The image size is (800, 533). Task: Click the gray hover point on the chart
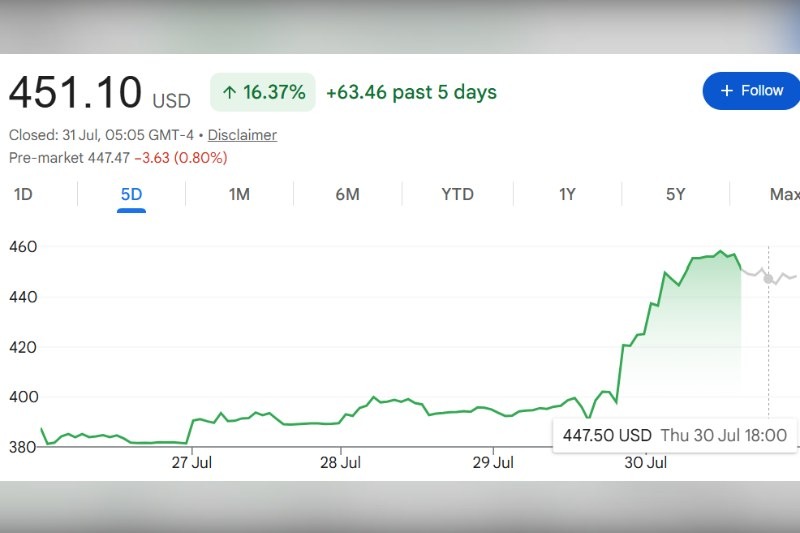pos(768,278)
